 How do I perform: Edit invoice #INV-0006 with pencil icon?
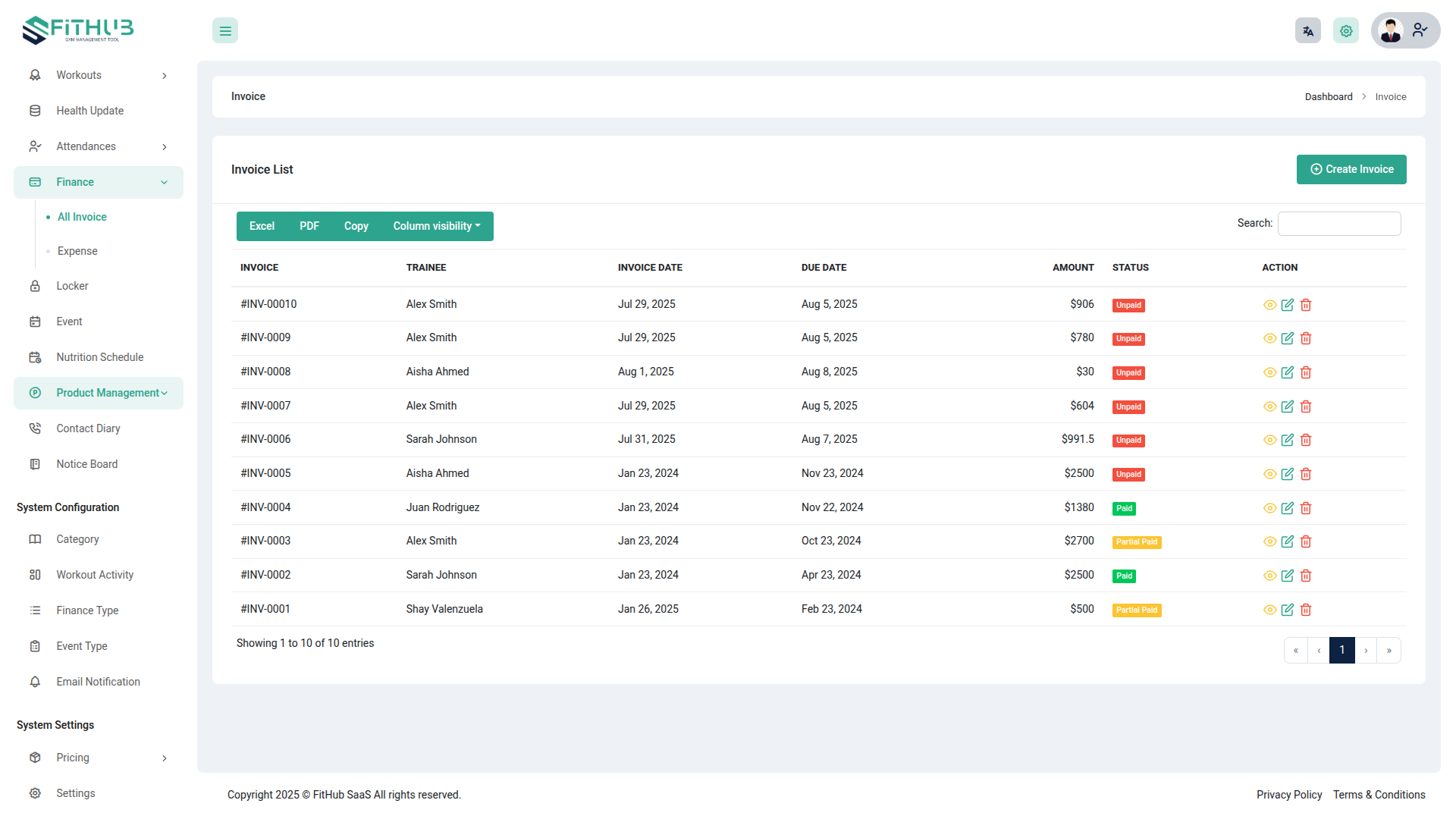point(1288,440)
